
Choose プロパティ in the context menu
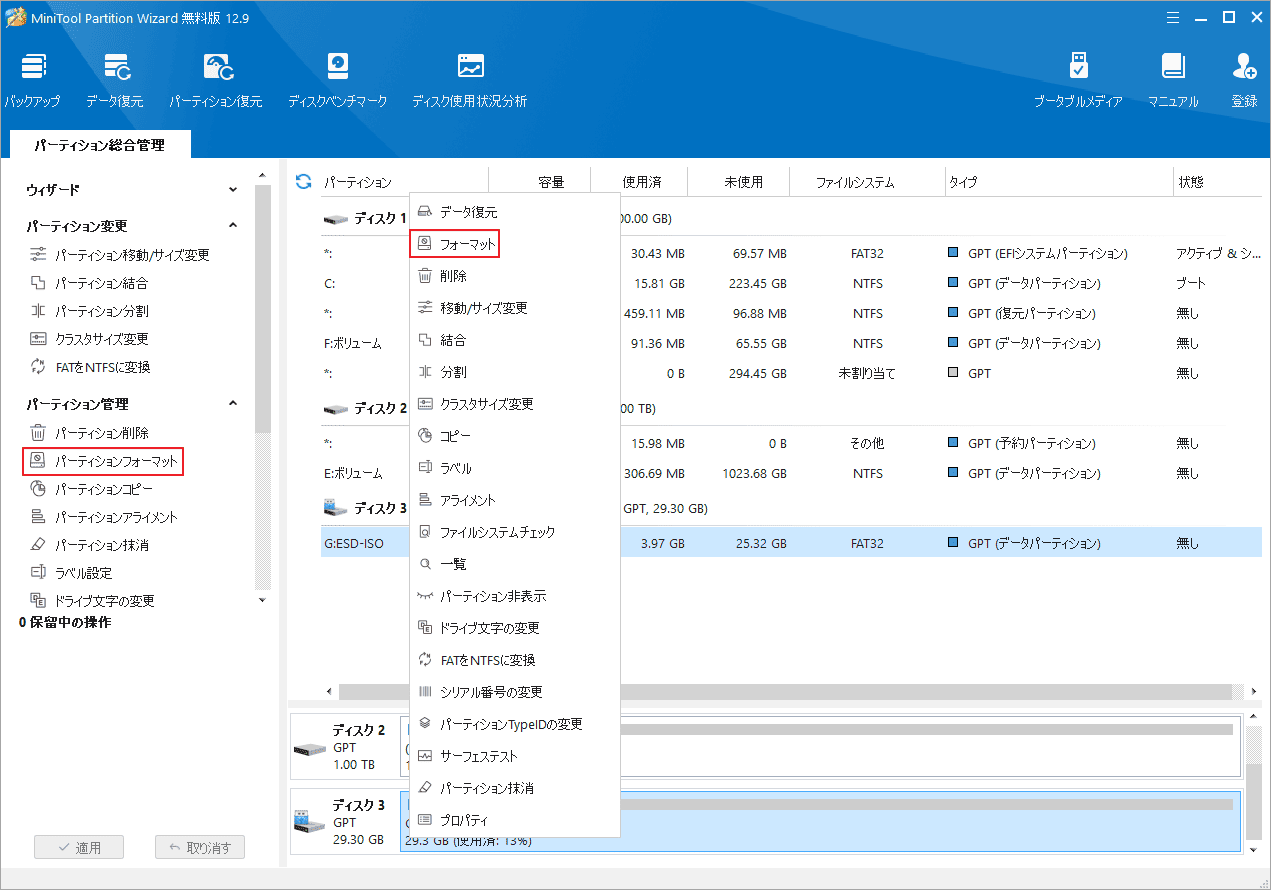(515, 820)
